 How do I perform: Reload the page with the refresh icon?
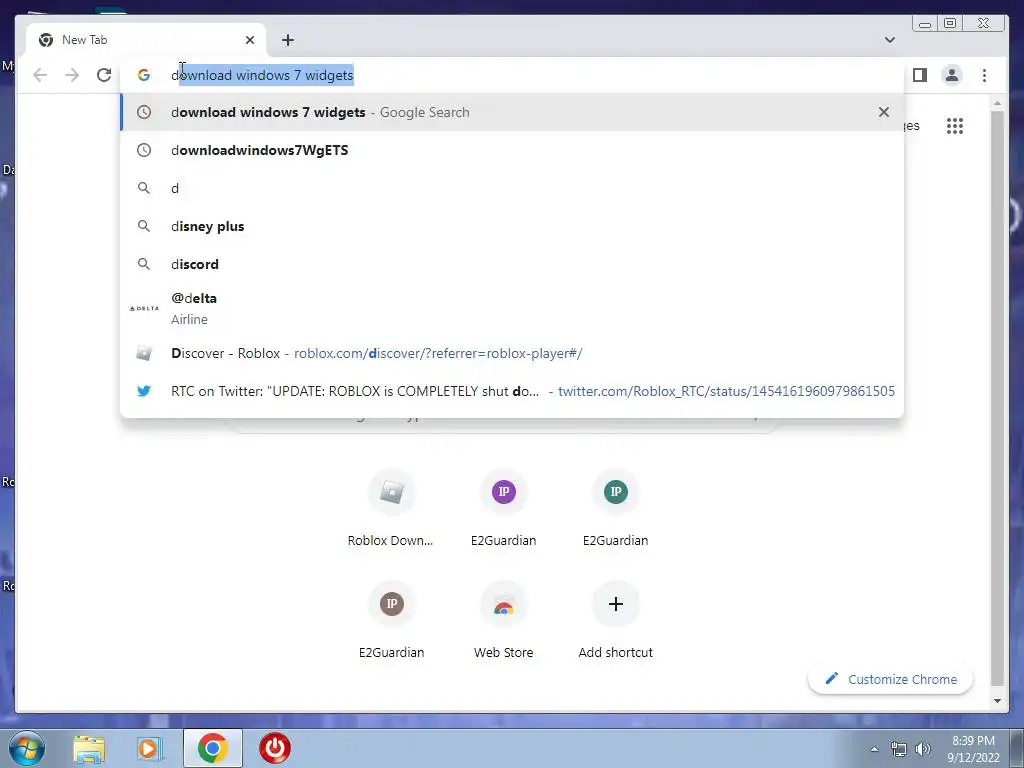click(x=104, y=75)
